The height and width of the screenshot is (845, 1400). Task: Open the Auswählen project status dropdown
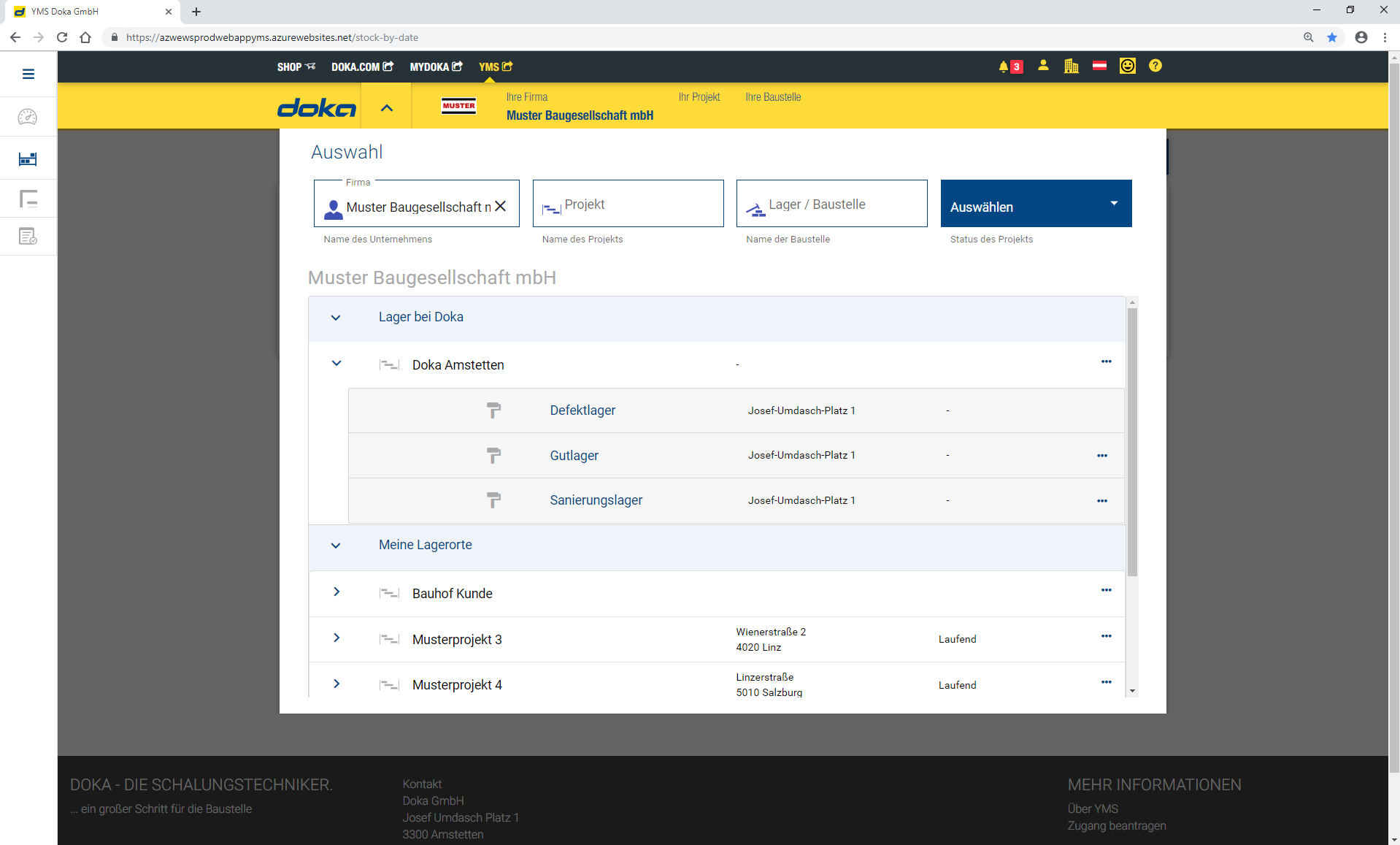click(x=1035, y=204)
